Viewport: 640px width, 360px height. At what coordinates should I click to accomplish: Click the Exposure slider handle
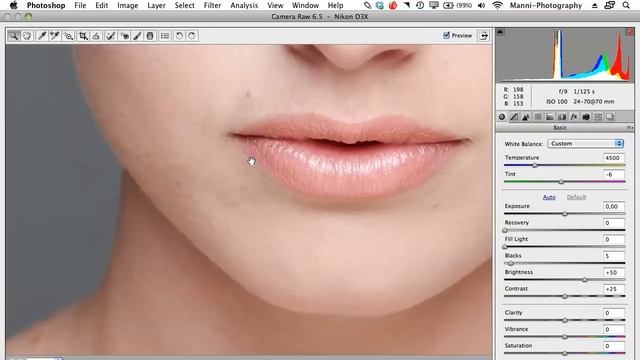(565, 213)
